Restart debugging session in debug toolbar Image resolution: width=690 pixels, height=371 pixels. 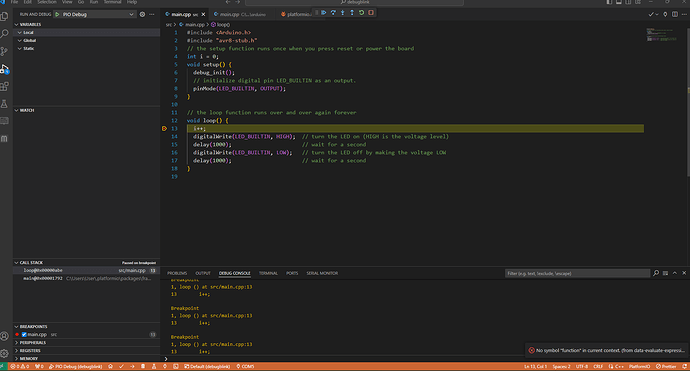[361, 13]
